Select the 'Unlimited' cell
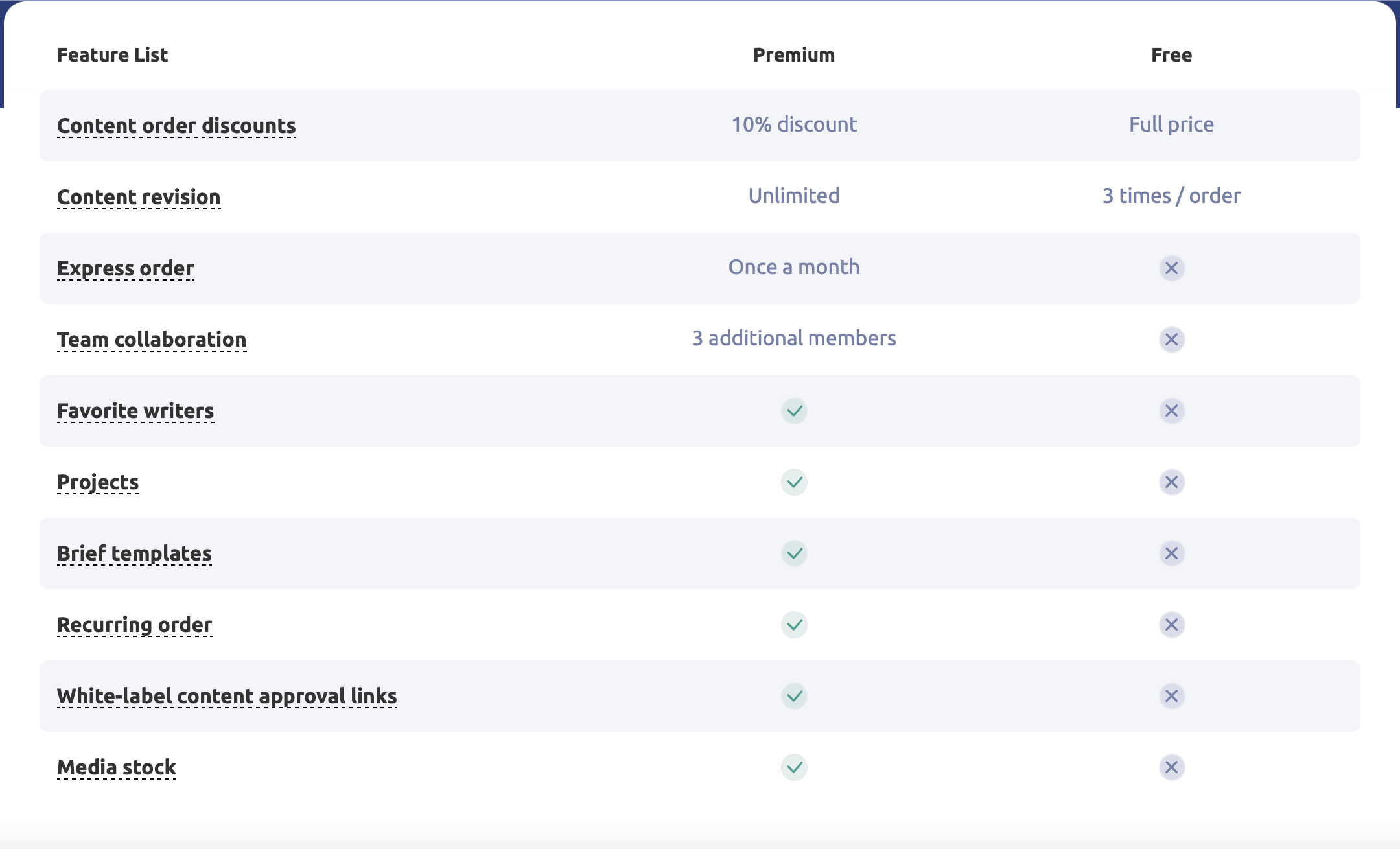The image size is (1400, 849). tap(794, 196)
